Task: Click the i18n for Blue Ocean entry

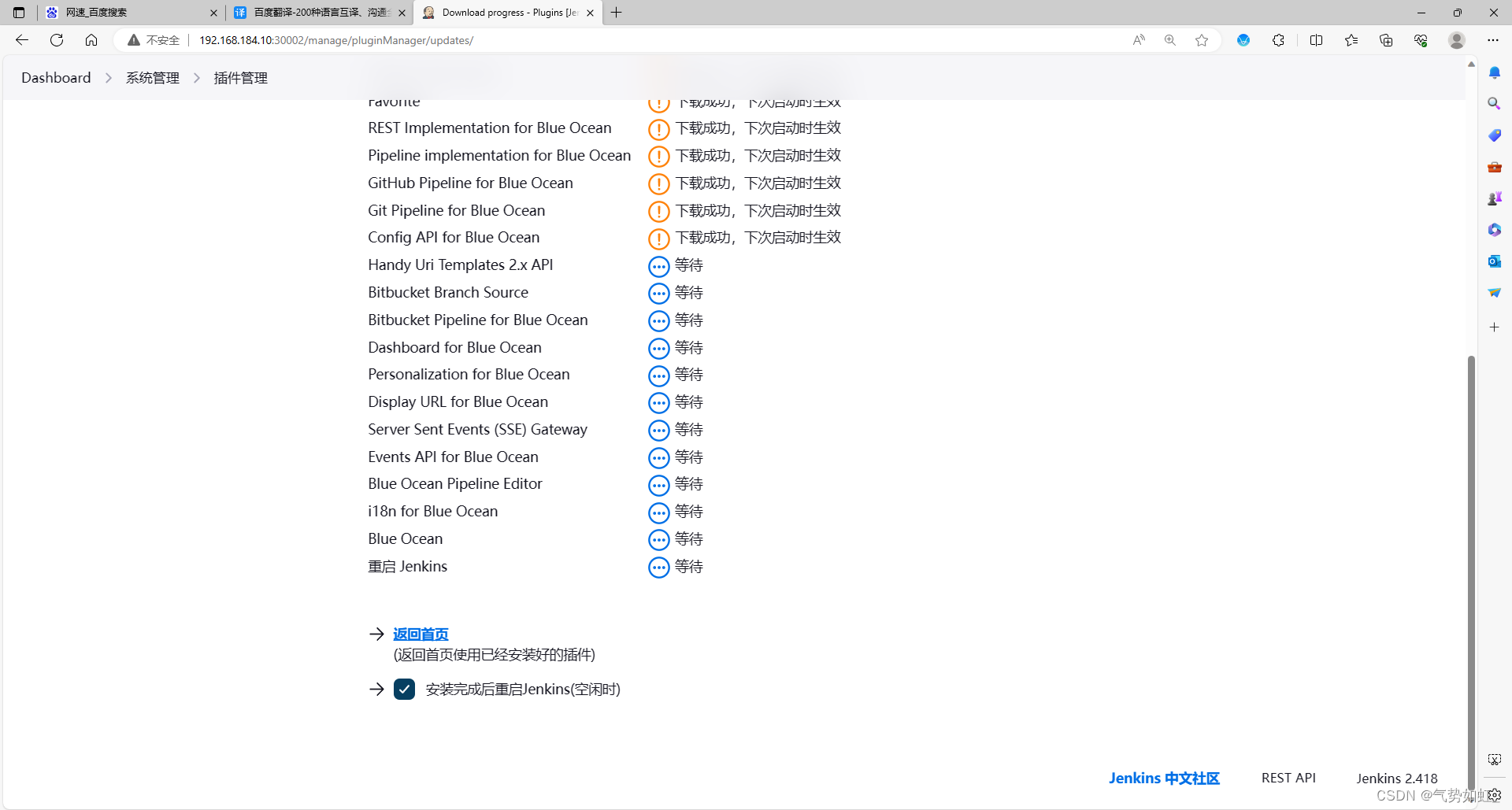Action: coord(433,511)
